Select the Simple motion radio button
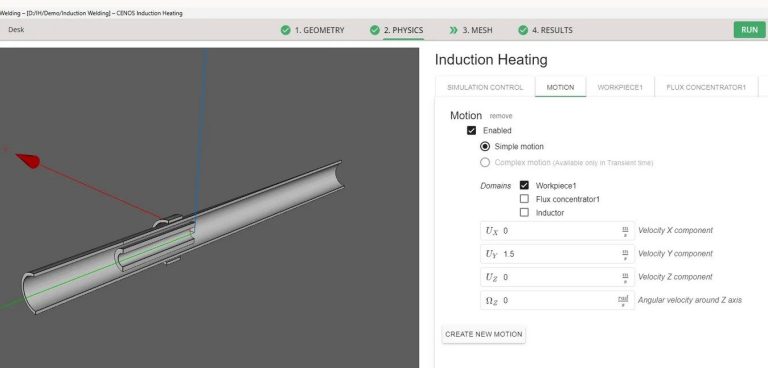This screenshot has height=368, width=768. pyautogui.click(x=485, y=147)
